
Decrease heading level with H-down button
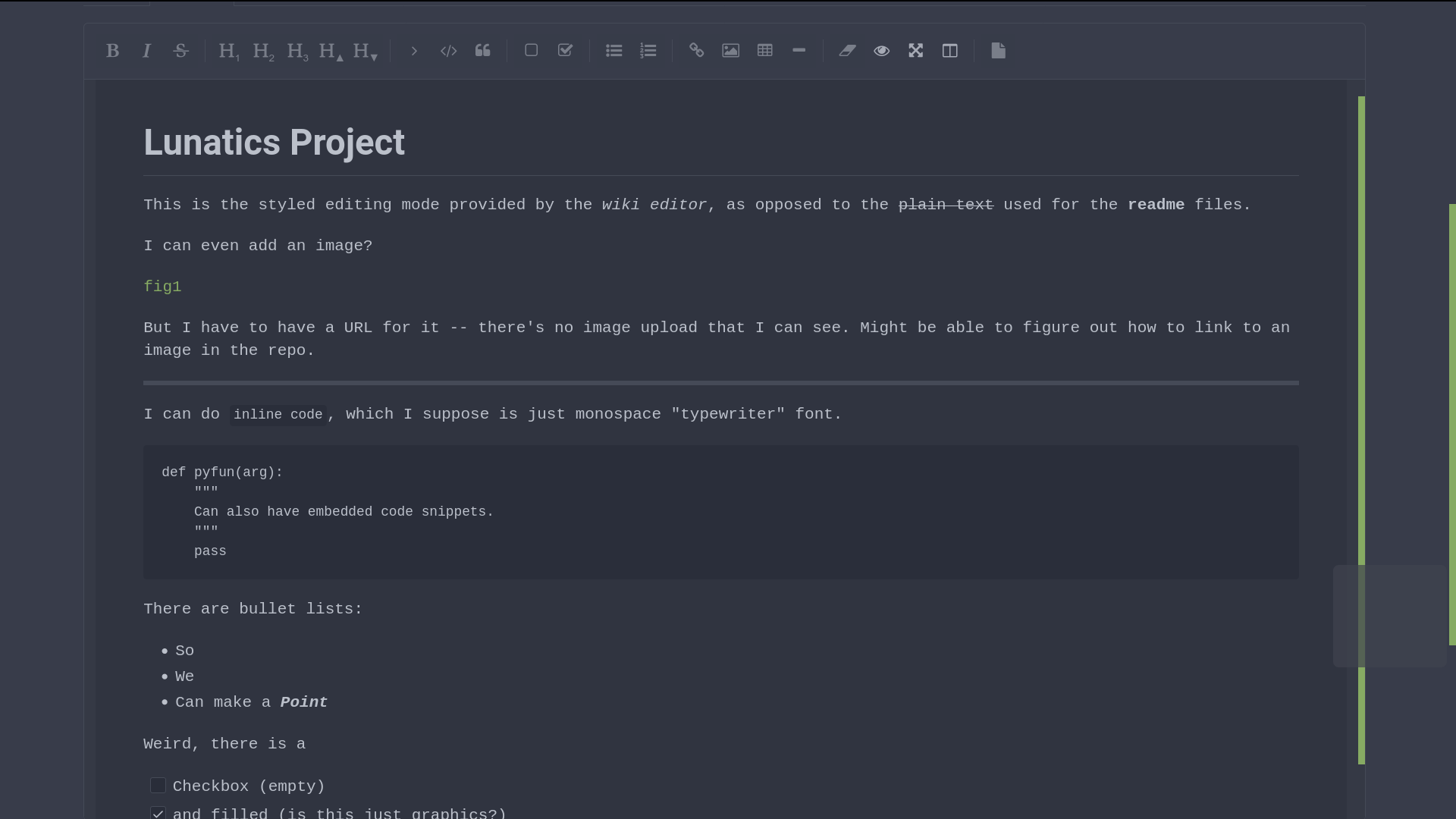pos(365,51)
